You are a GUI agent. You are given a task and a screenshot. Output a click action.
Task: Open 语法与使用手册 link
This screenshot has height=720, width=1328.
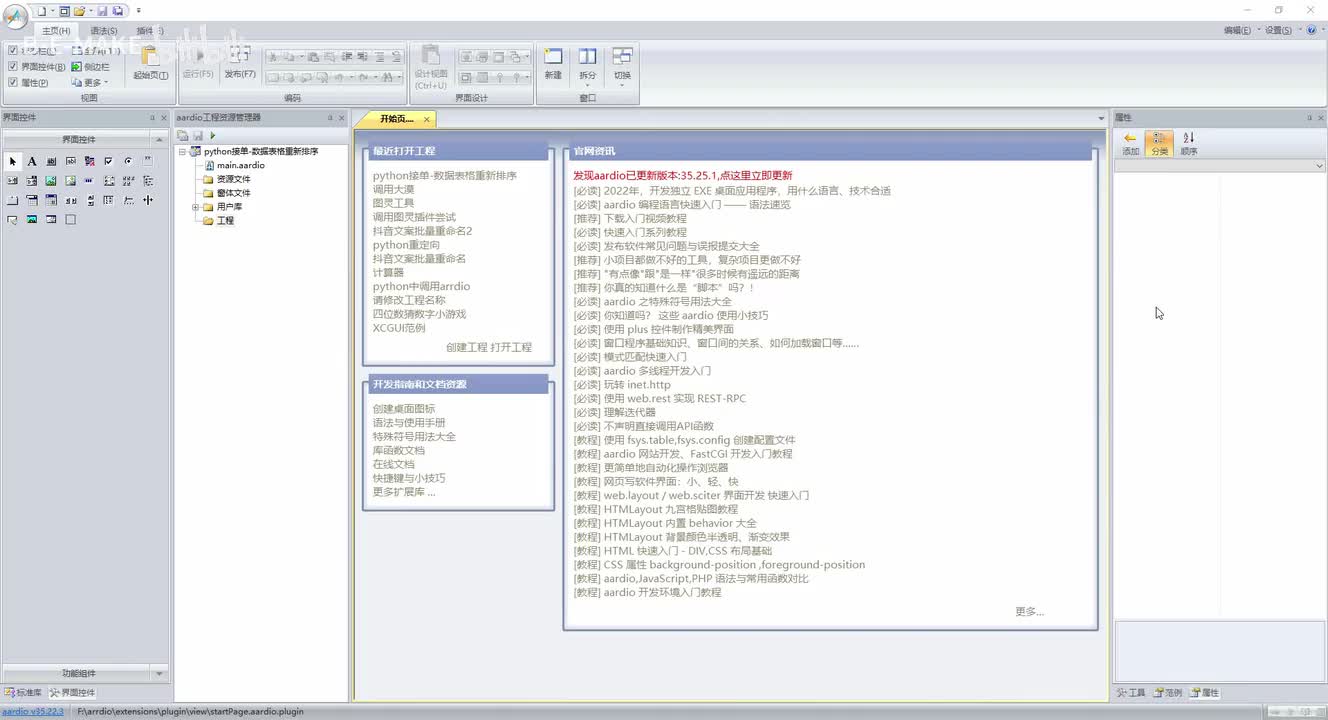tap(409, 423)
